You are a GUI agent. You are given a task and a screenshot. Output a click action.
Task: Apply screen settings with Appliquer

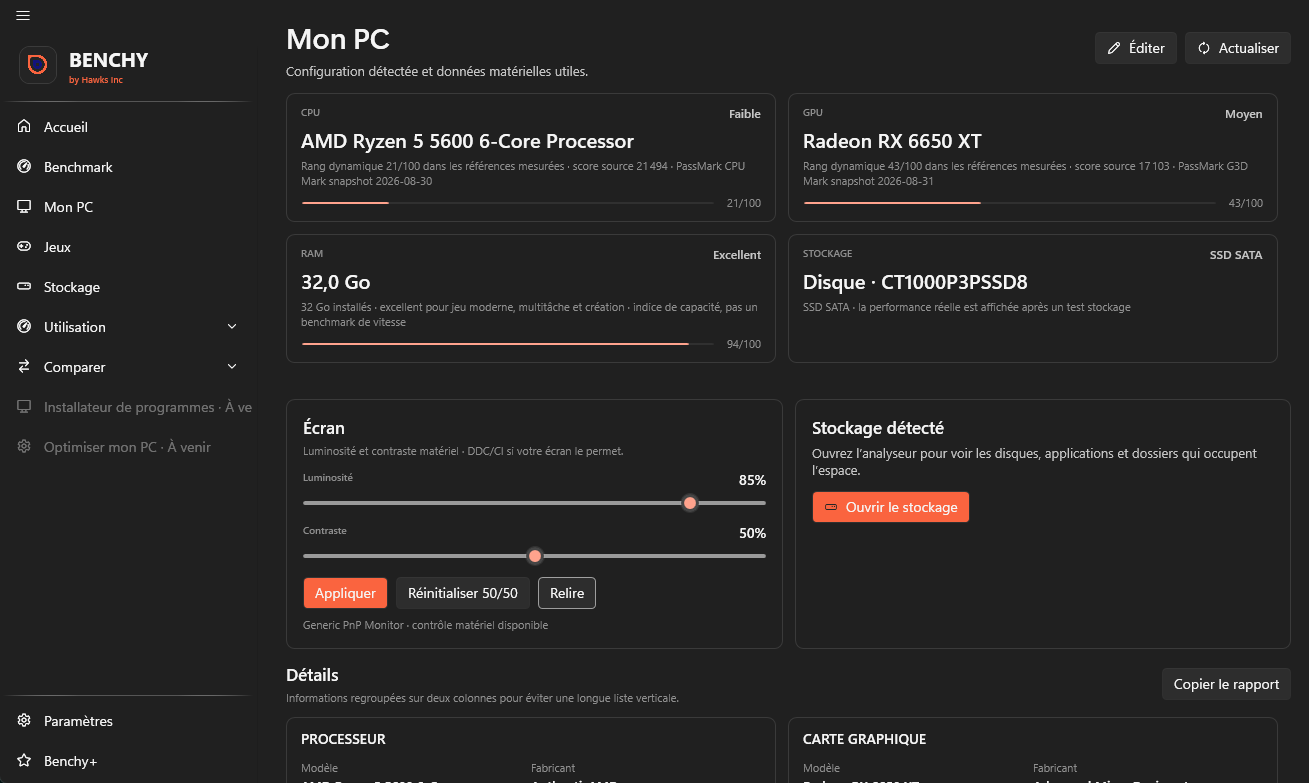pyautogui.click(x=345, y=593)
